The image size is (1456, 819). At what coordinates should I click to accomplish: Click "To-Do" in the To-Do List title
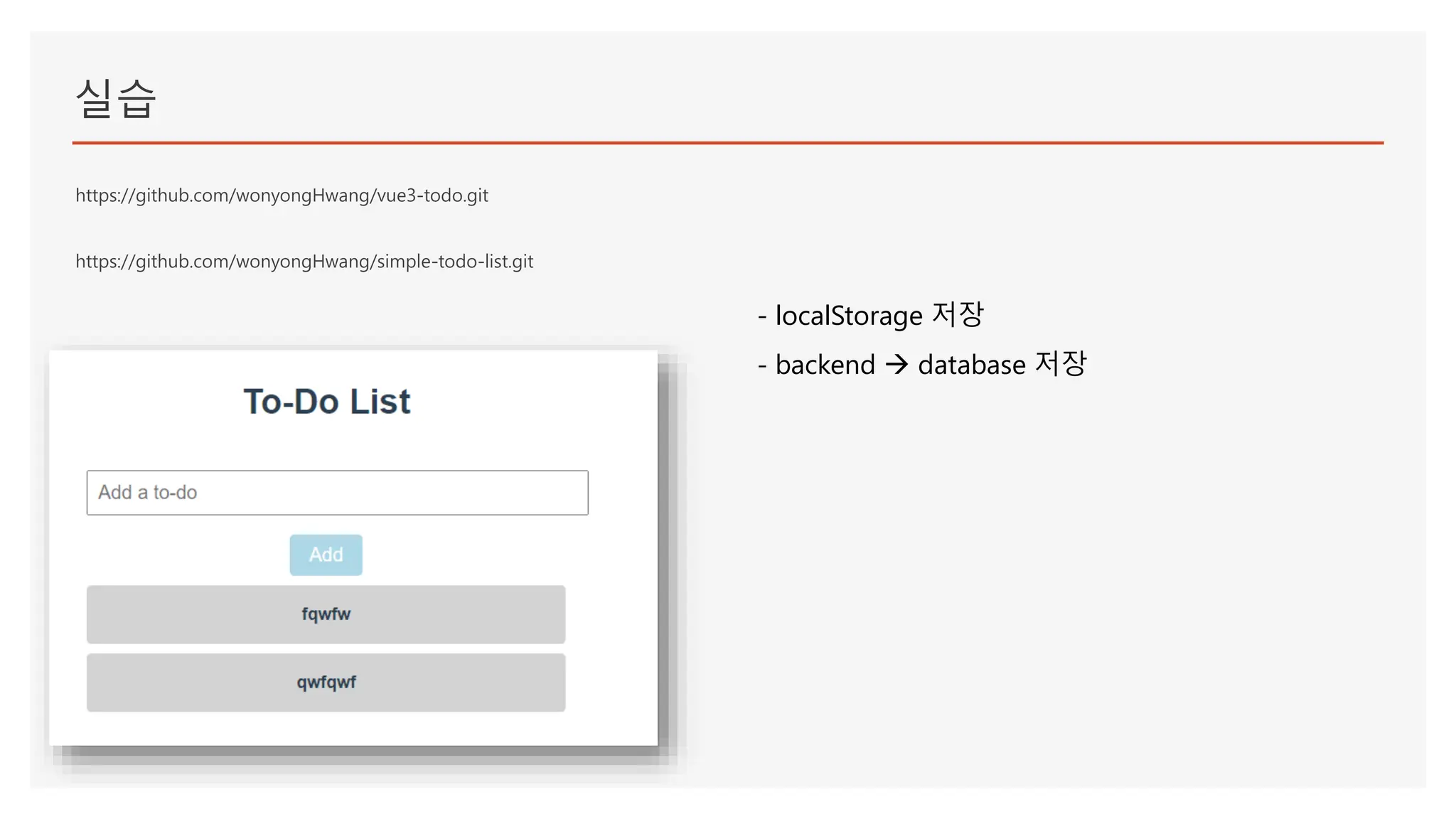pyautogui.click(x=291, y=402)
